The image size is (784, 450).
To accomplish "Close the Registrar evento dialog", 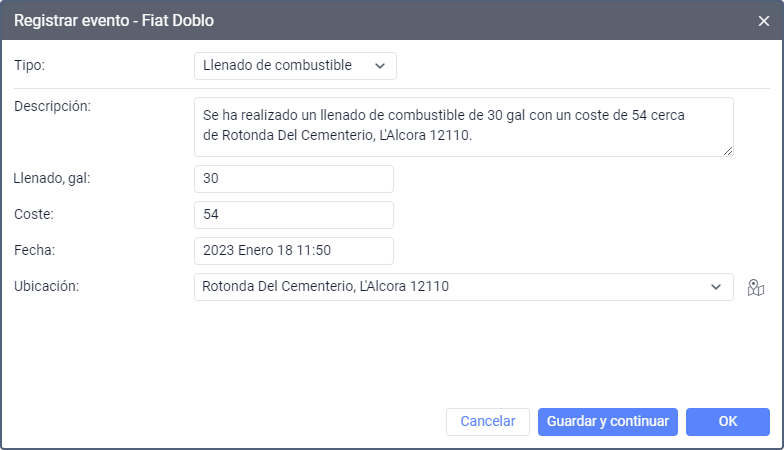I will (764, 20).
